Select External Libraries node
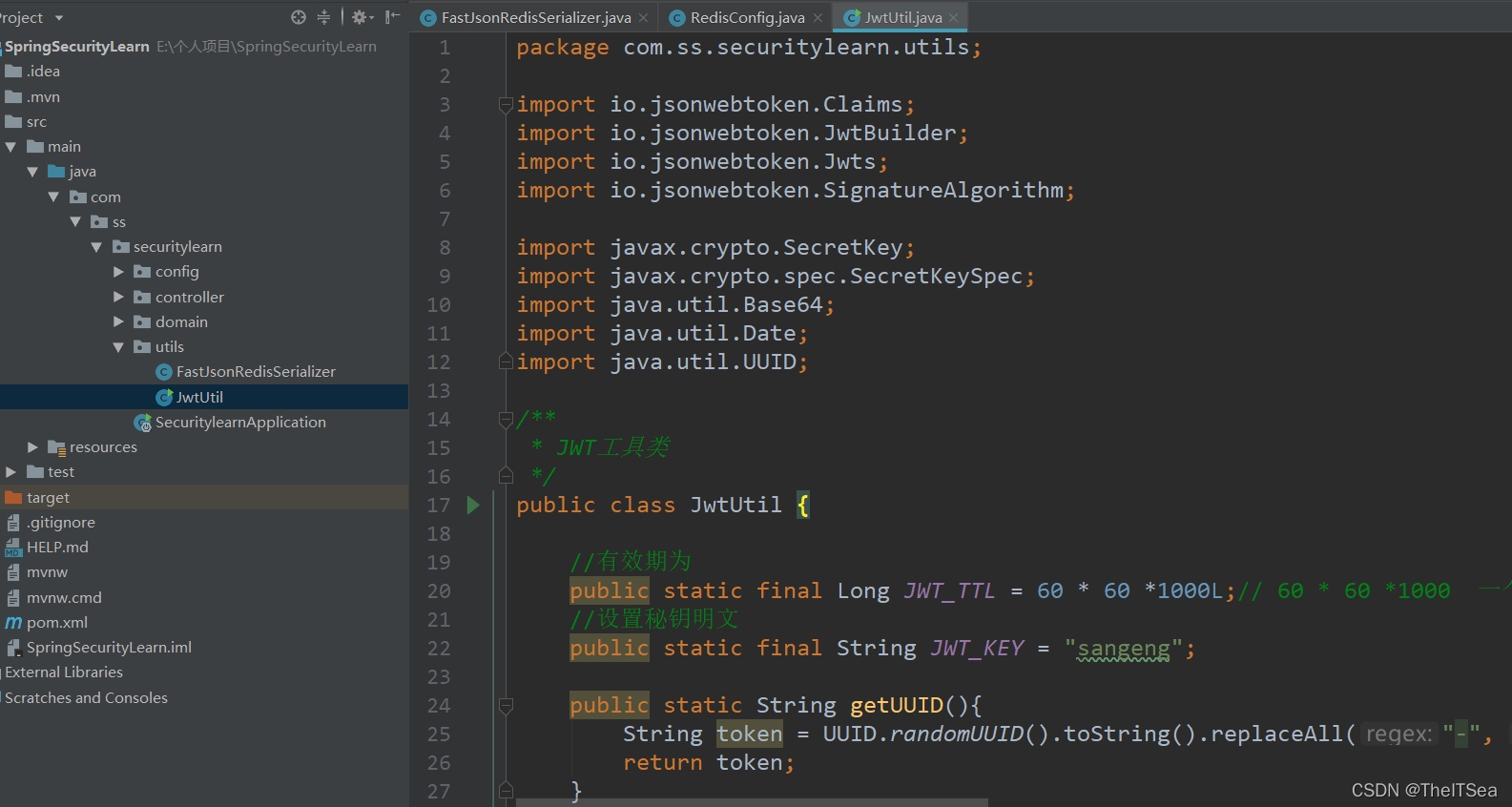The height and width of the screenshot is (807, 1512). (64, 672)
